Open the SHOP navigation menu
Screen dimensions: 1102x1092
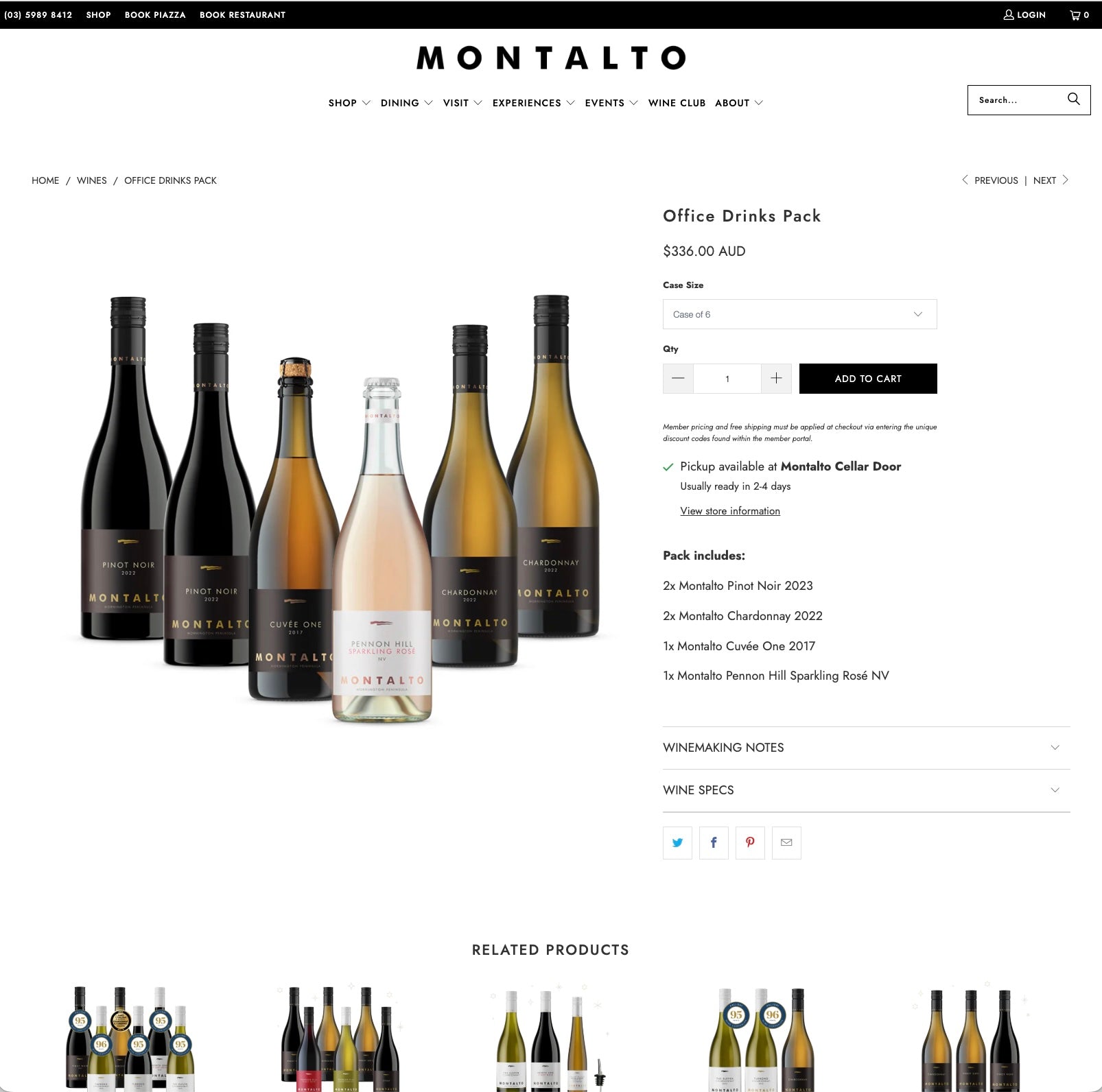[x=349, y=103]
